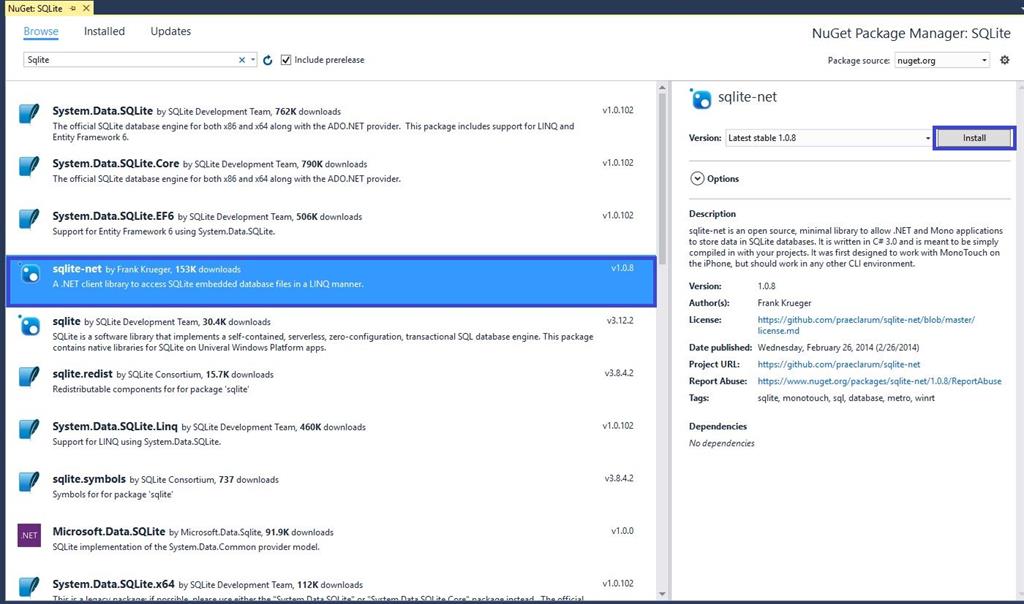Click the package list scrollbar thumb
The width and height of the screenshot is (1024, 604).
pos(662,179)
